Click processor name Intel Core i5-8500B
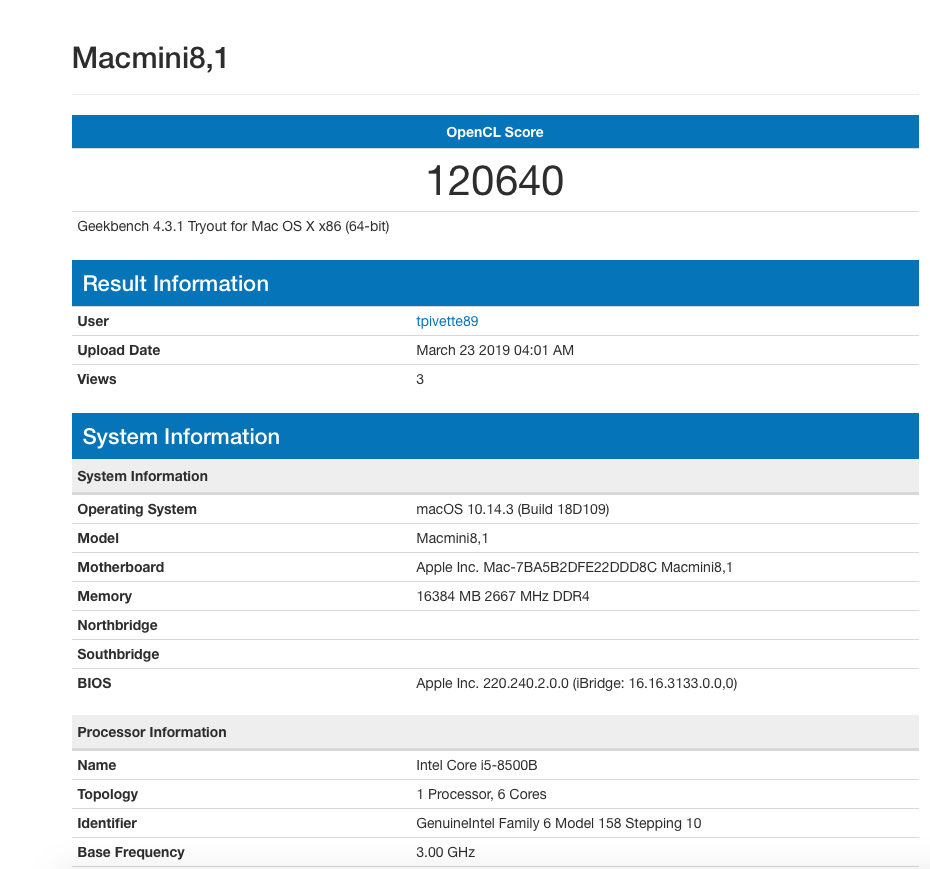Image resolution: width=930 pixels, height=869 pixels. click(477, 765)
